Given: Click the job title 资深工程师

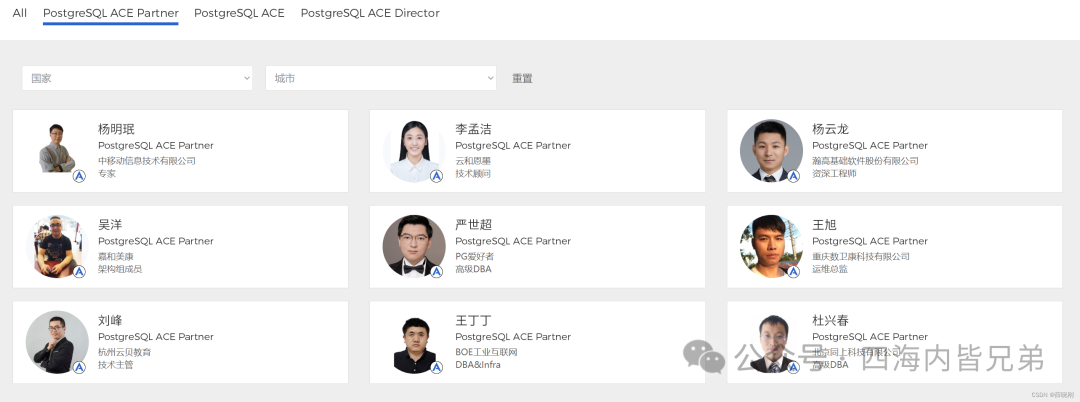Looking at the screenshot, I should point(834,173).
